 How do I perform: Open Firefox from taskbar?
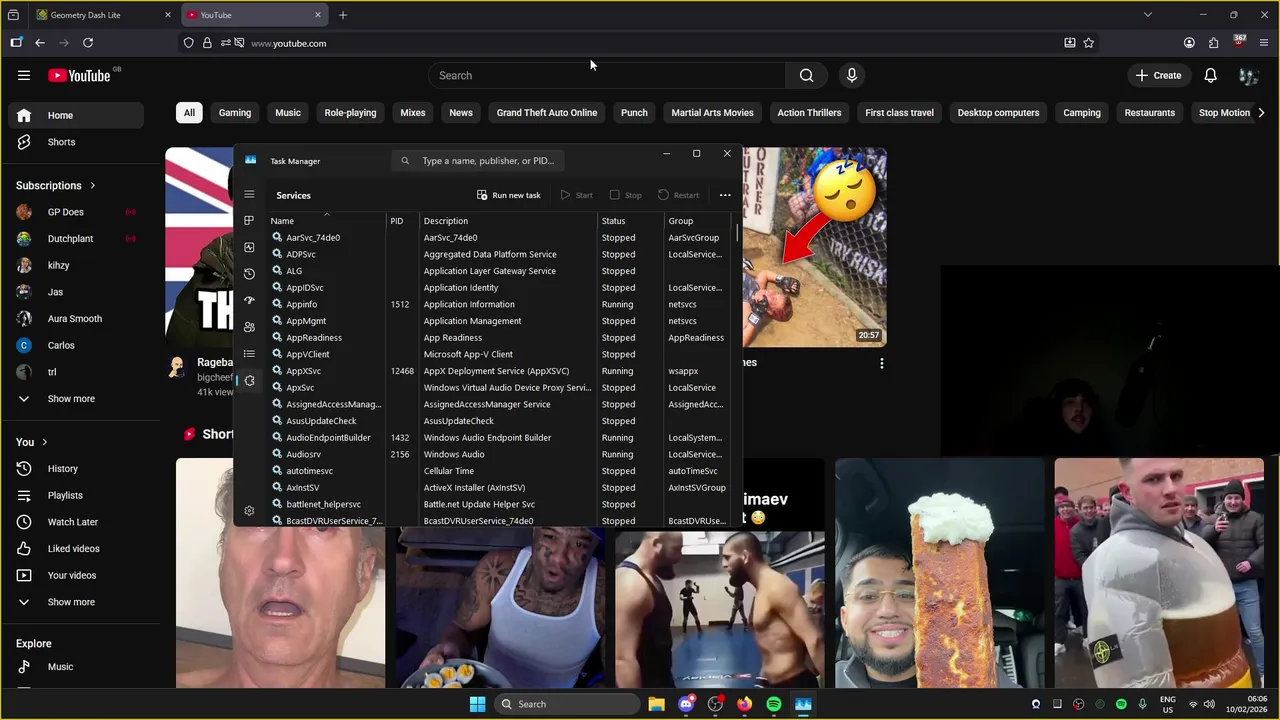pyautogui.click(x=744, y=704)
